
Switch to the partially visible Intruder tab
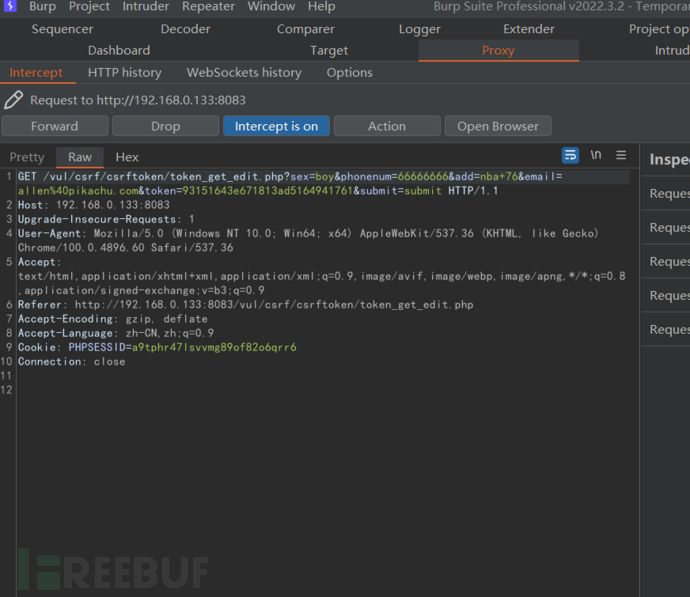(x=672, y=50)
